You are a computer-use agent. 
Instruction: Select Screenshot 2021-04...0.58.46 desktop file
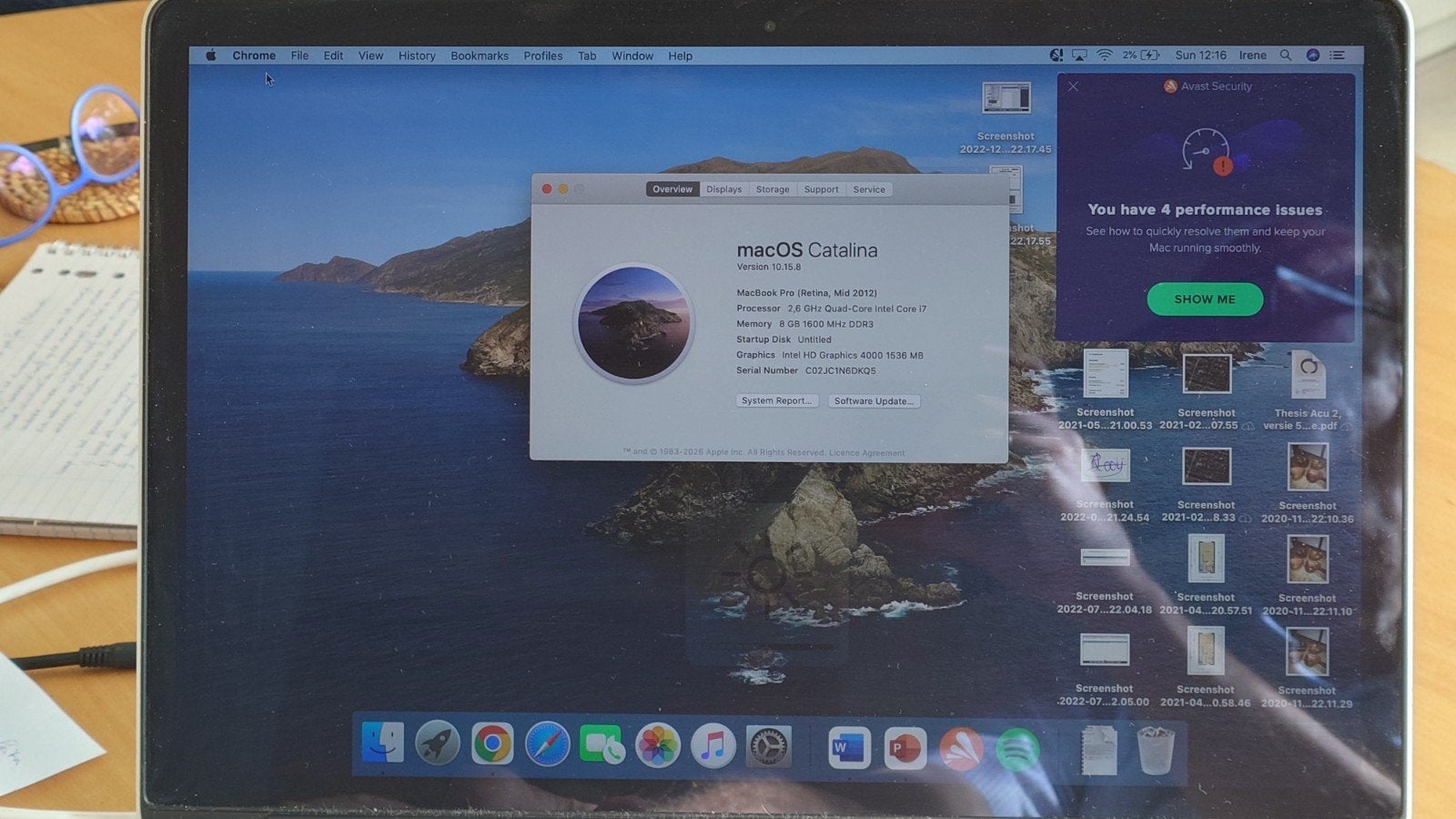click(x=1206, y=667)
